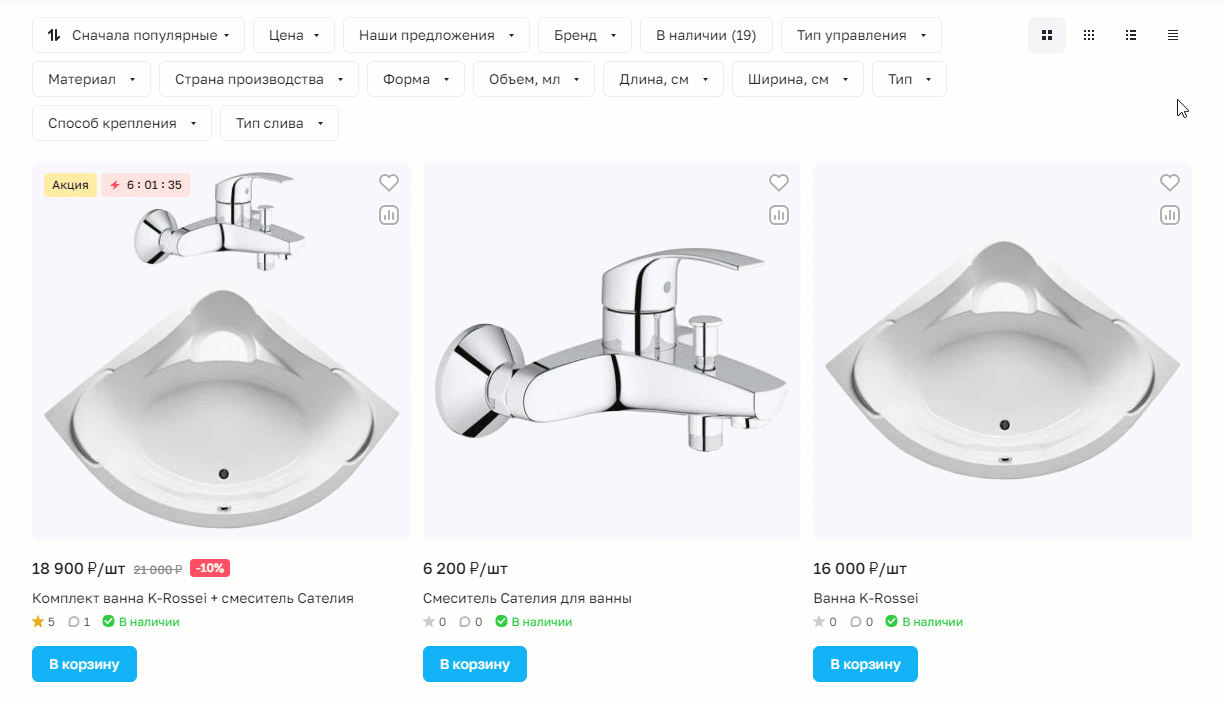
Task: Click compare icon on Сателия faucet card
Action: tap(779, 215)
